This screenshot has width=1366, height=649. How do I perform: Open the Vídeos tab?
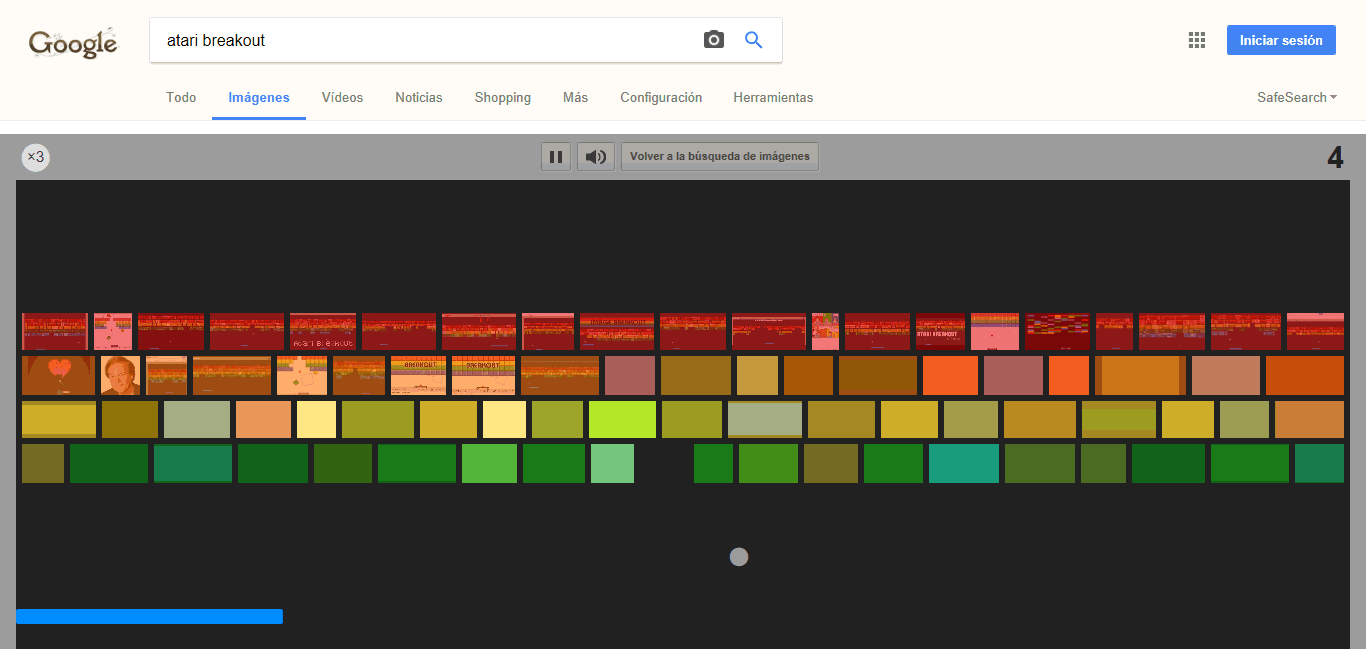pos(342,98)
